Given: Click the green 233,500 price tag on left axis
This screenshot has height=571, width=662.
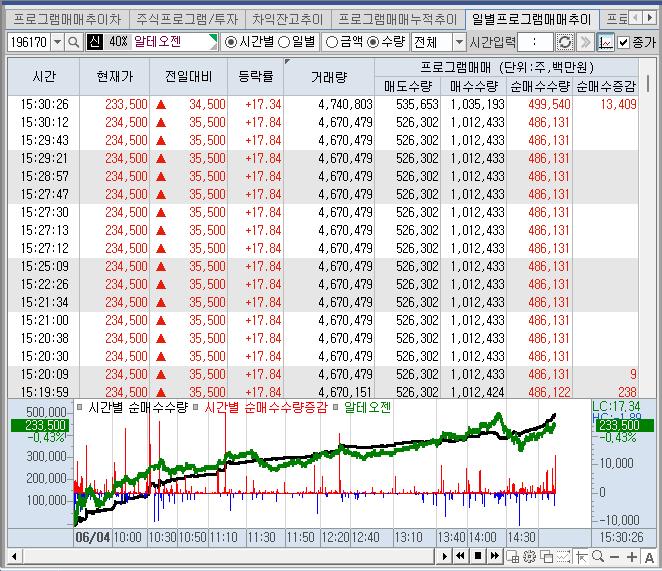Looking at the screenshot, I should 39,425.
